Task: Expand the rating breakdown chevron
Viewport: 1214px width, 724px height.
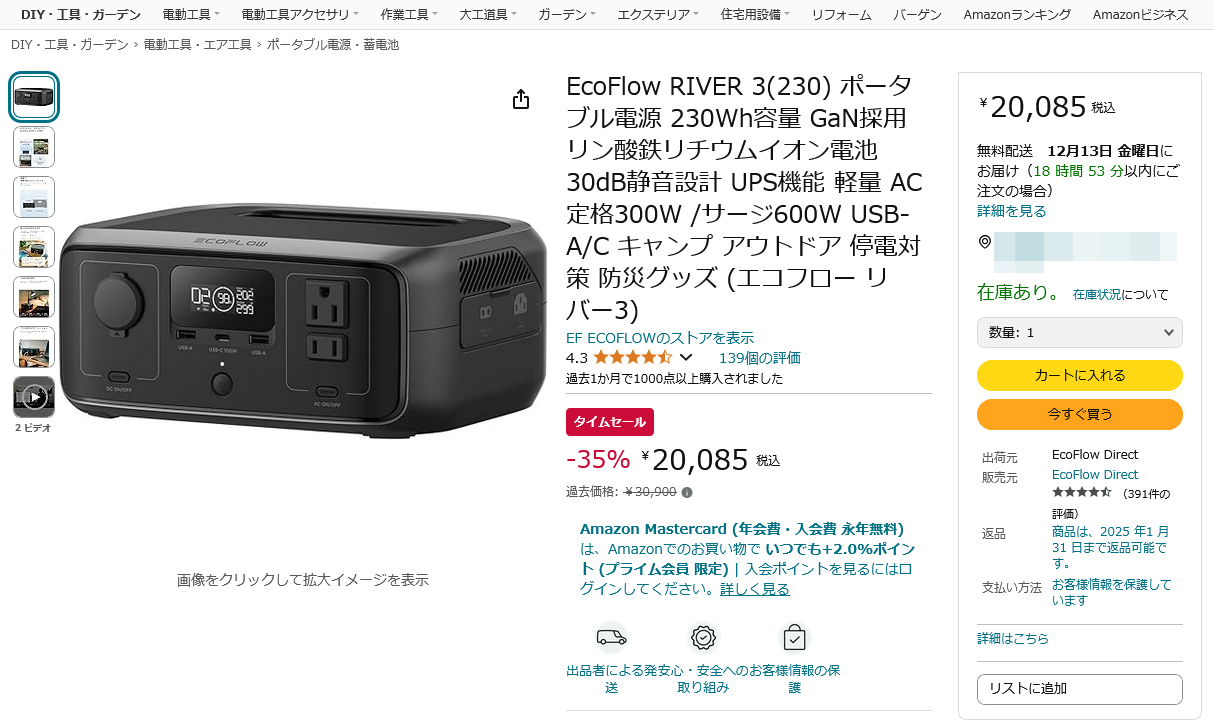Action: pyautogui.click(x=686, y=357)
